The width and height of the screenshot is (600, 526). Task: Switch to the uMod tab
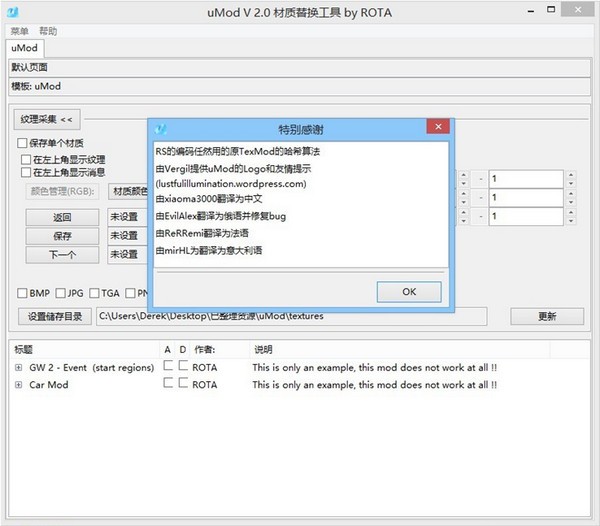(x=24, y=48)
